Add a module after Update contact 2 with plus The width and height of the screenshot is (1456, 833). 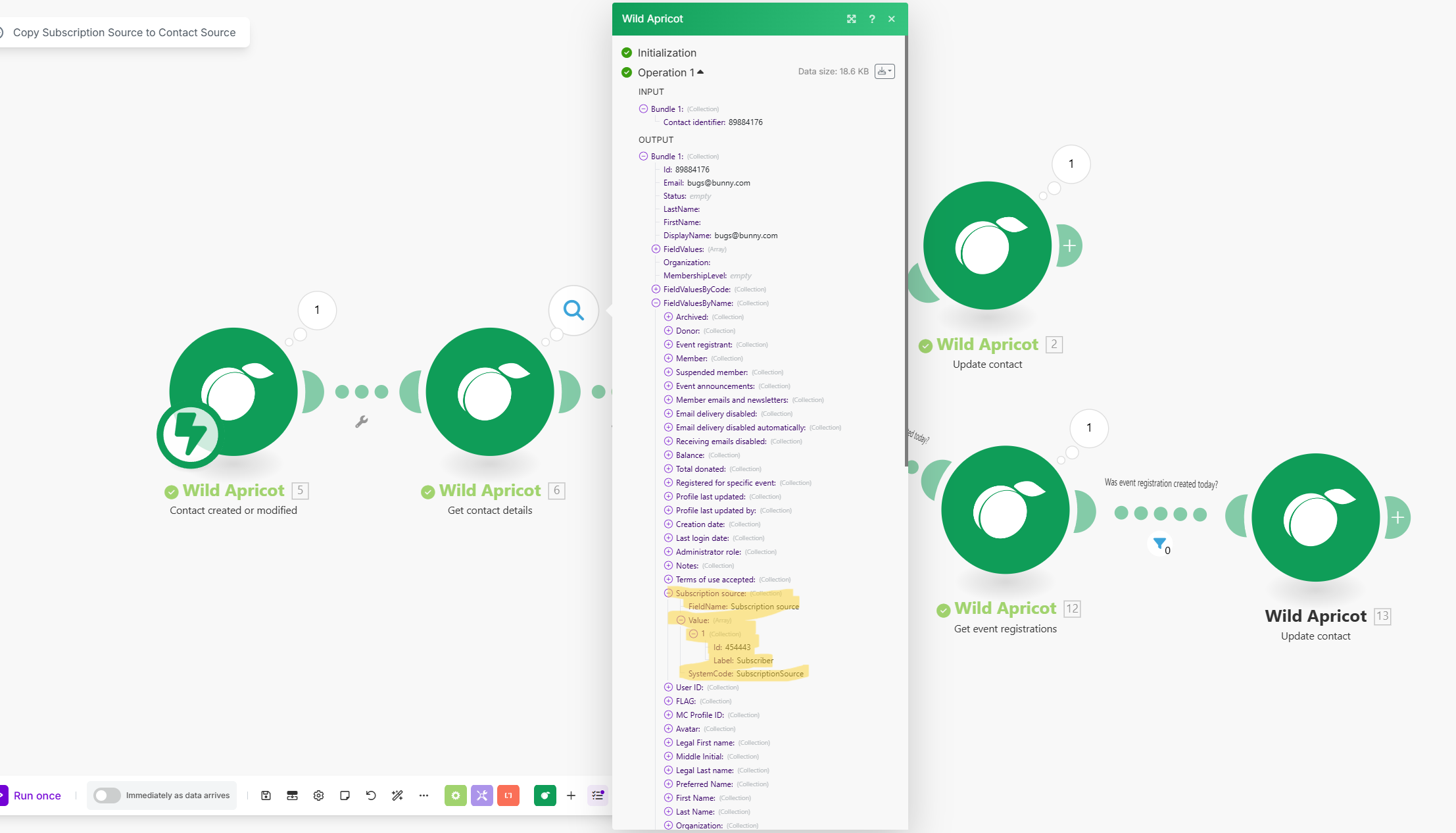1069,245
